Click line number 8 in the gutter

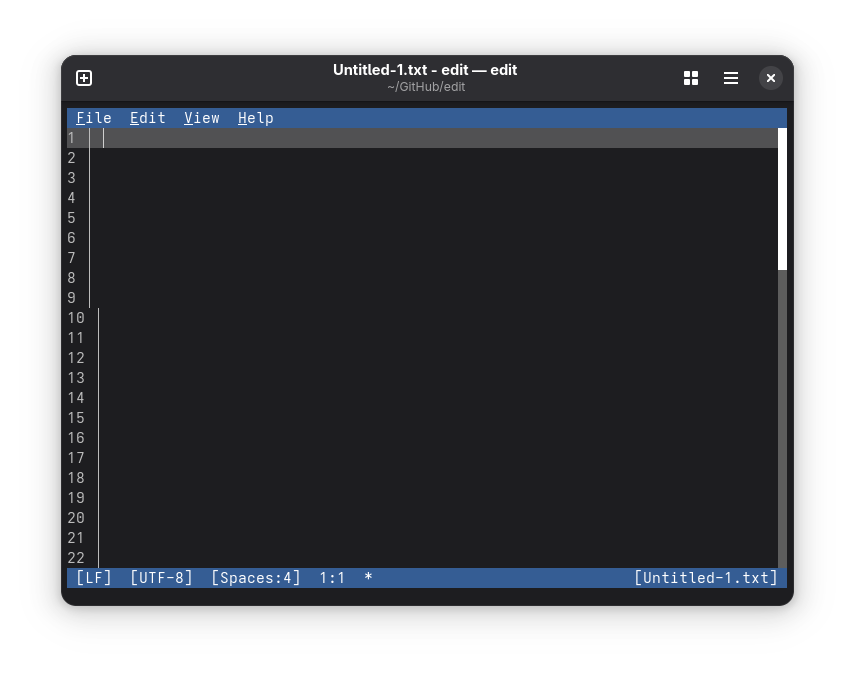click(71, 278)
